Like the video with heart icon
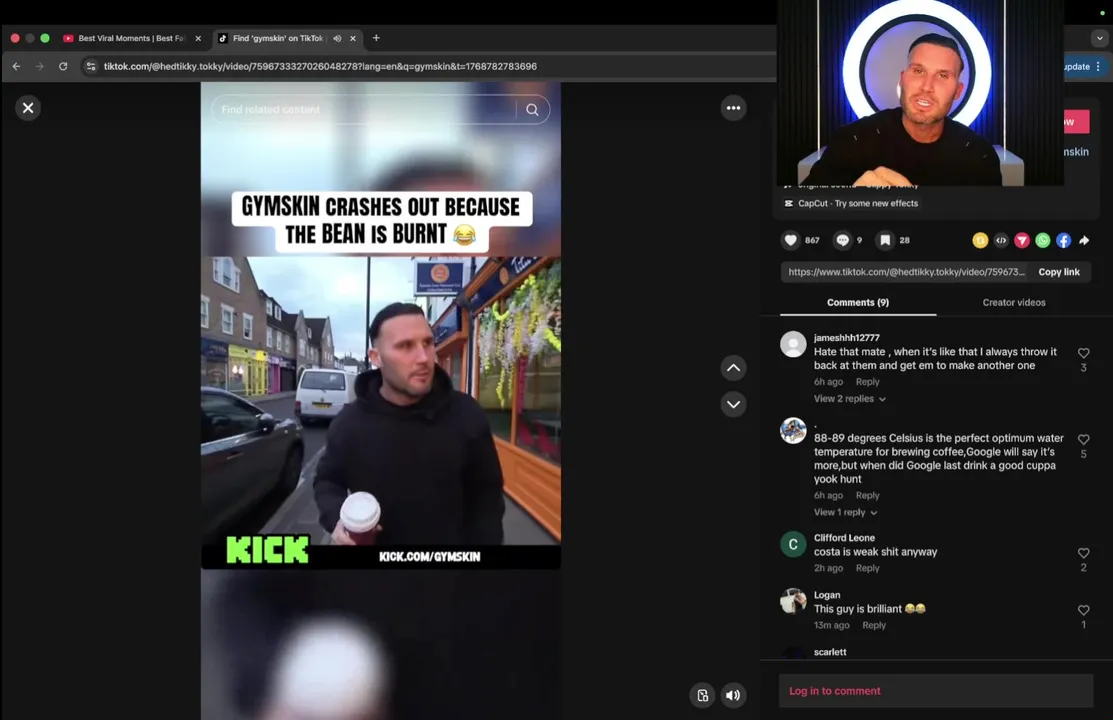The image size is (1113, 720). 790,240
